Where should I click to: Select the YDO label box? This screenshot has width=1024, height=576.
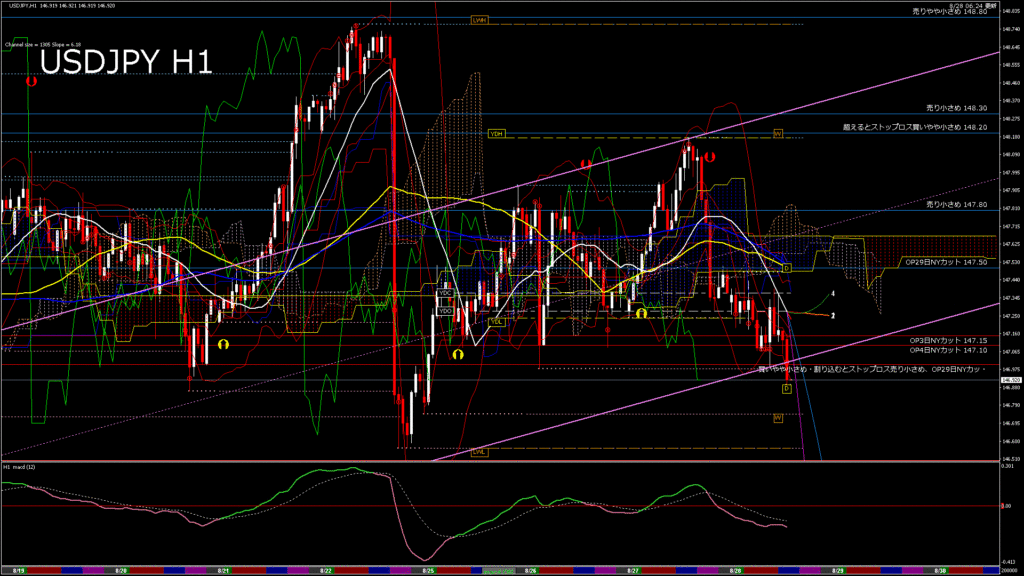pyautogui.click(x=445, y=311)
